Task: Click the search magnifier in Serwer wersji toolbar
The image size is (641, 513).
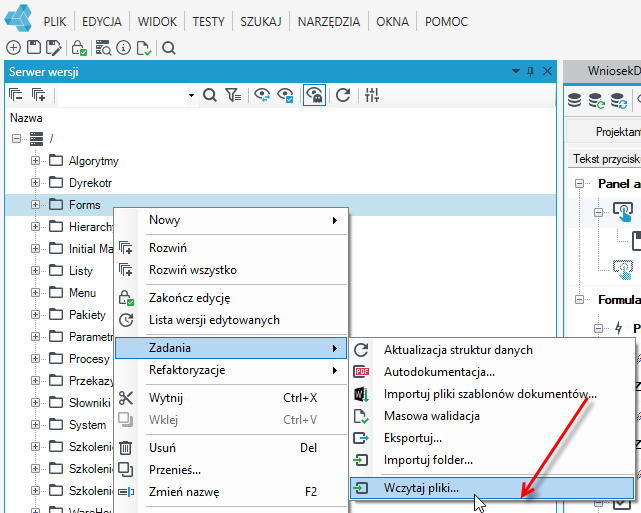Action: 210,95
